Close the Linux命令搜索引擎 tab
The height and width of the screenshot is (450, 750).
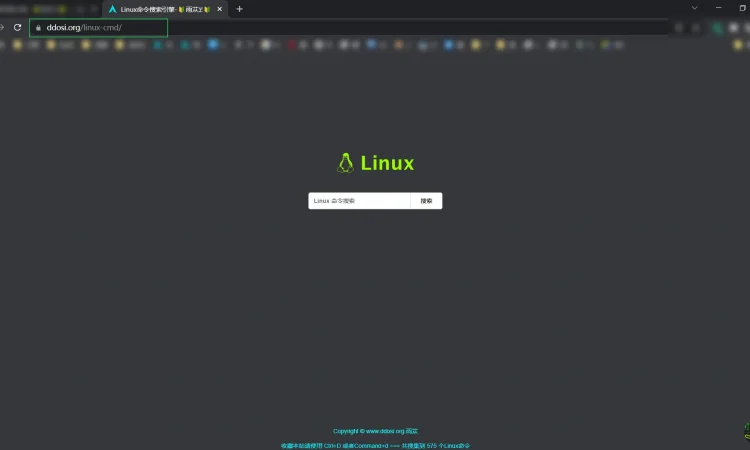[x=220, y=9]
